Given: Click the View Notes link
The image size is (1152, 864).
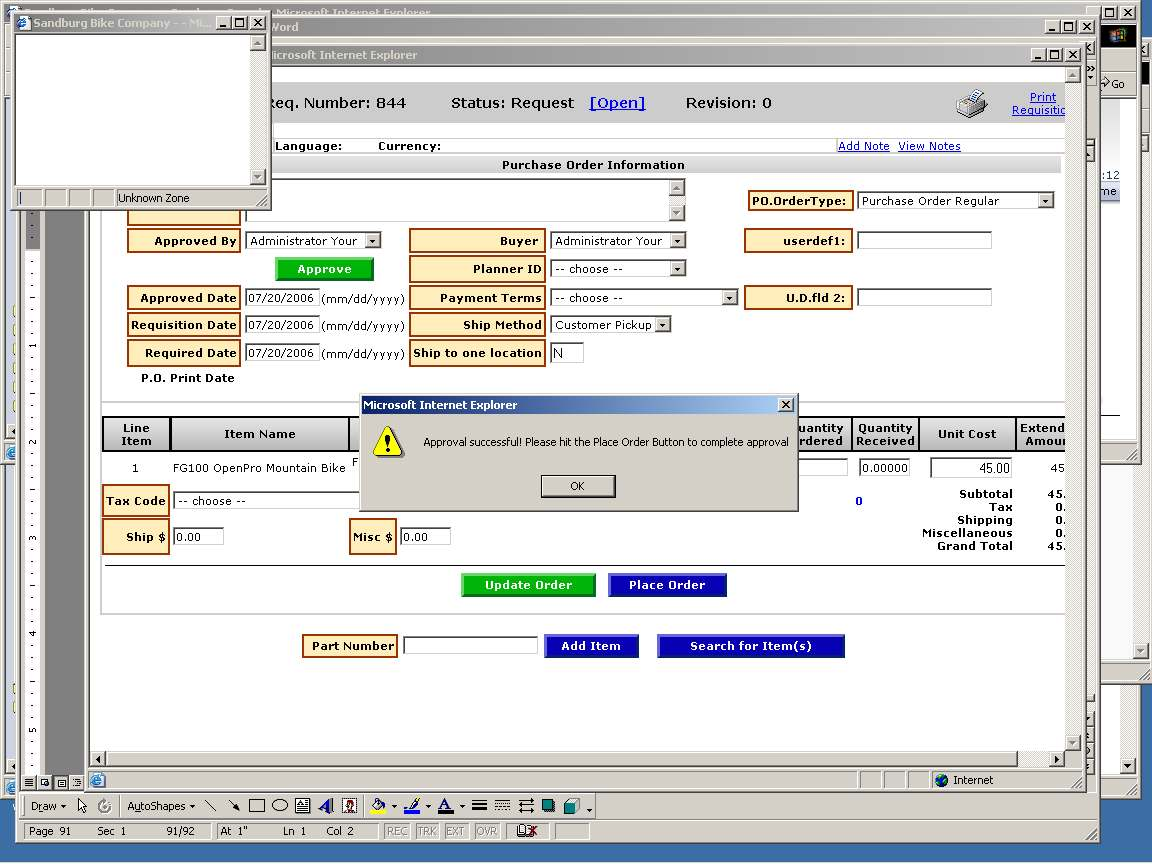Looking at the screenshot, I should [x=929, y=146].
